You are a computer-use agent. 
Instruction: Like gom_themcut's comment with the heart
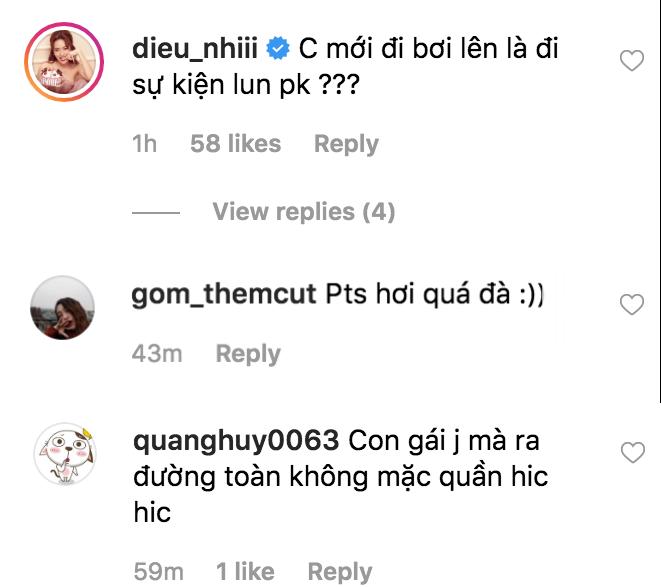pyautogui.click(x=632, y=304)
